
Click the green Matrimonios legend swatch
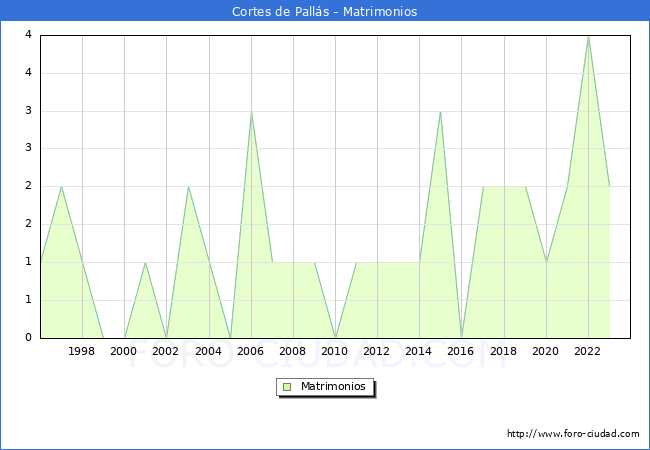(x=287, y=387)
